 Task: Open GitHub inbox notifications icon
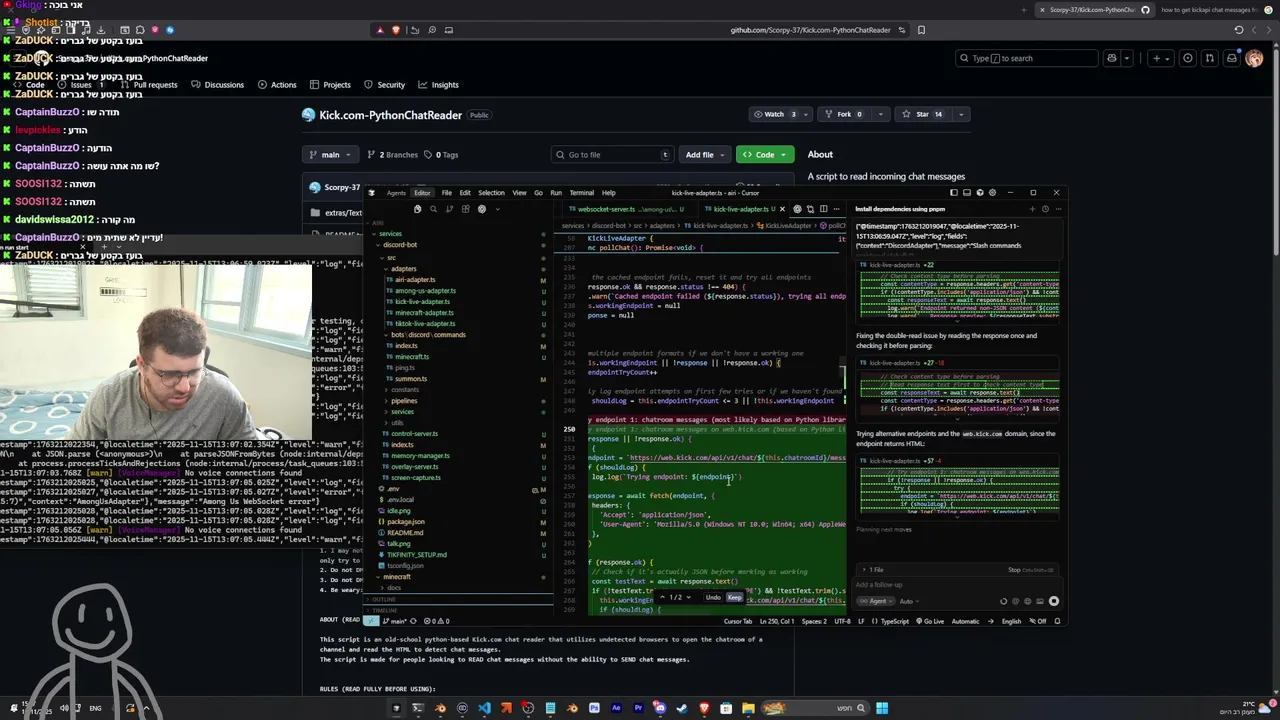coord(1232,58)
